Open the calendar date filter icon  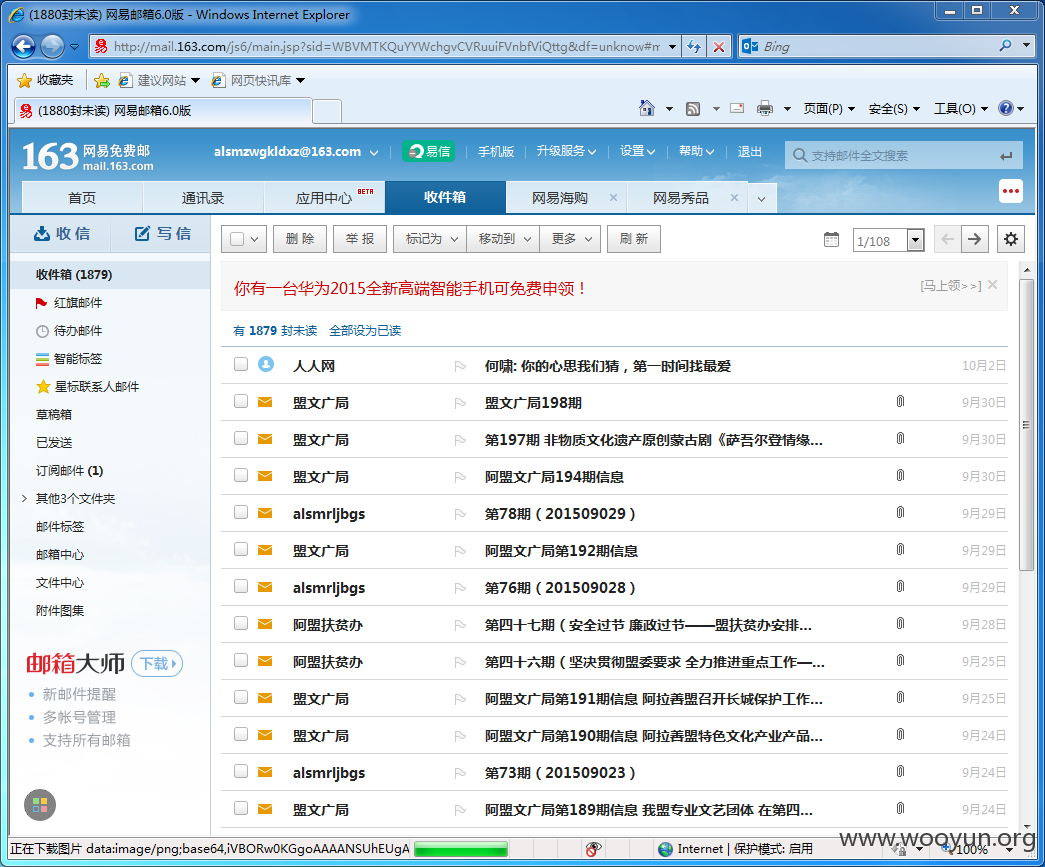pyautogui.click(x=831, y=239)
